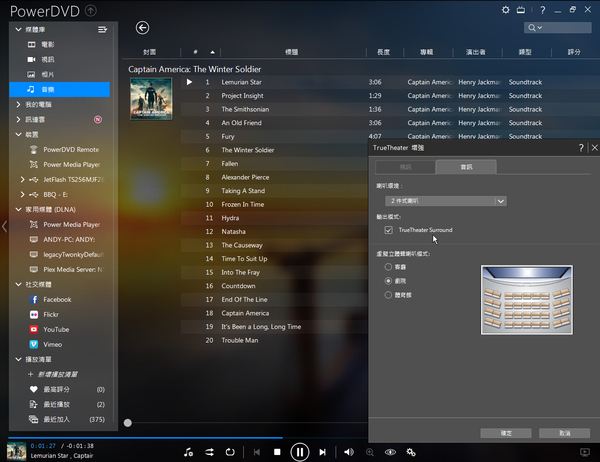This screenshot has height=462, width=600.
Task: Uncheck the TrueTheater Surround checkbox
Action: [388, 230]
